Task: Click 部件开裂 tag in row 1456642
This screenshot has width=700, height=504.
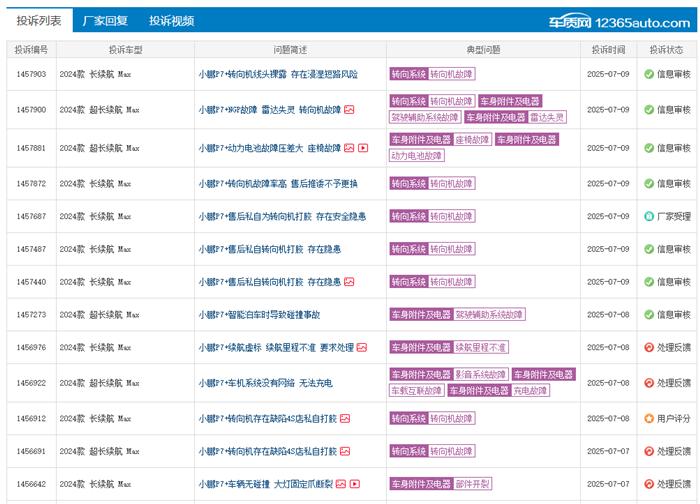Action: pos(472,484)
